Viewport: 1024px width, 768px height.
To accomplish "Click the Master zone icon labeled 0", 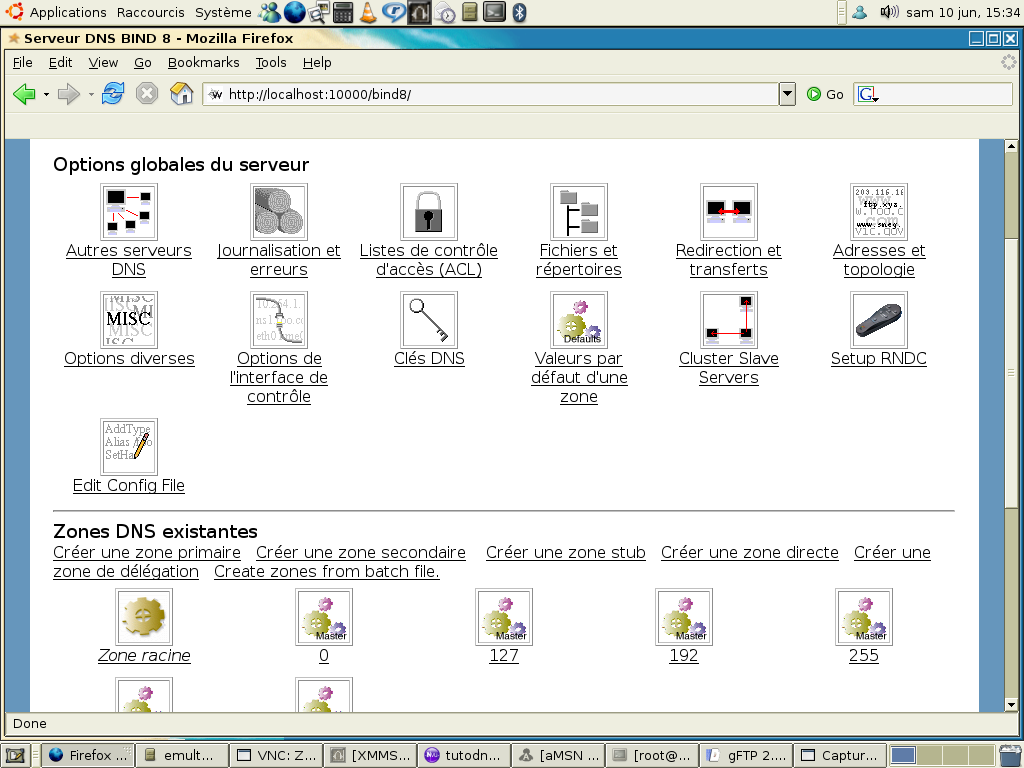I will click(x=324, y=616).
